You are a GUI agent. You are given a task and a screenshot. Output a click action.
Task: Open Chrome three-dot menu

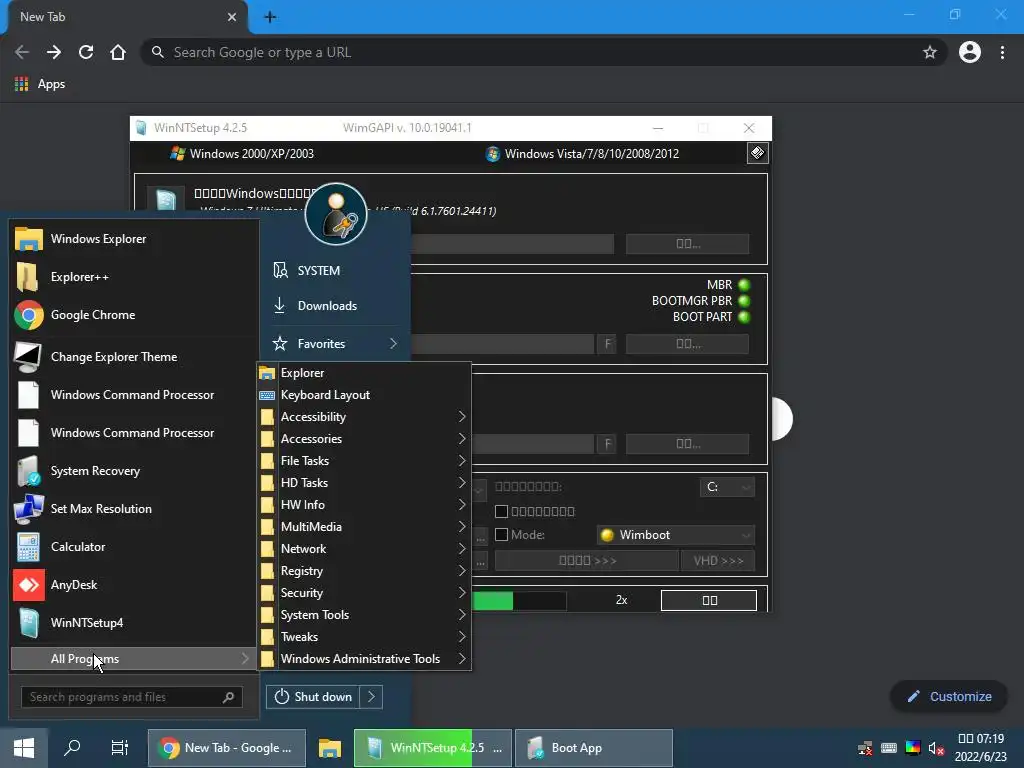point(1002,52)
